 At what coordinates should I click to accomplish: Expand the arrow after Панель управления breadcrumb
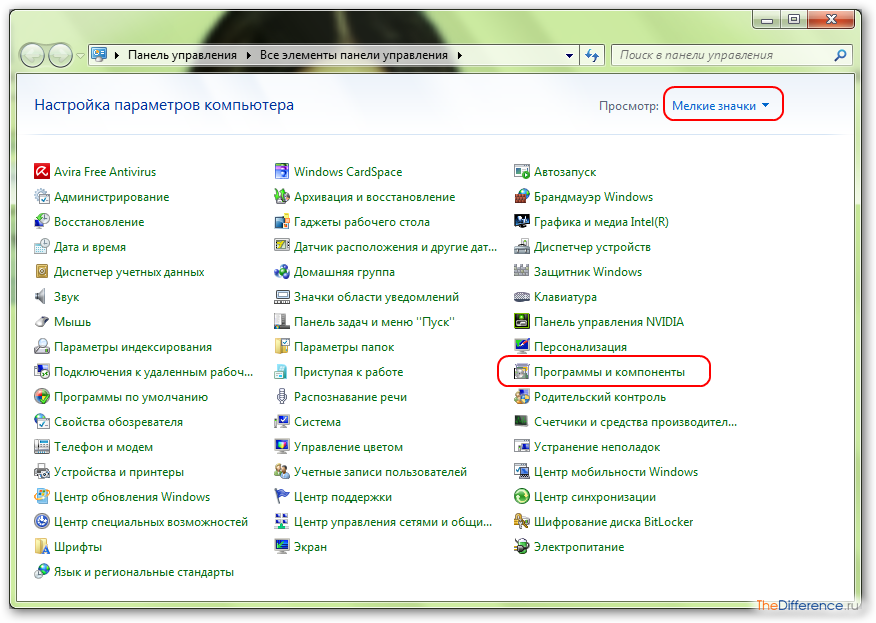click(x=248, y=56)
